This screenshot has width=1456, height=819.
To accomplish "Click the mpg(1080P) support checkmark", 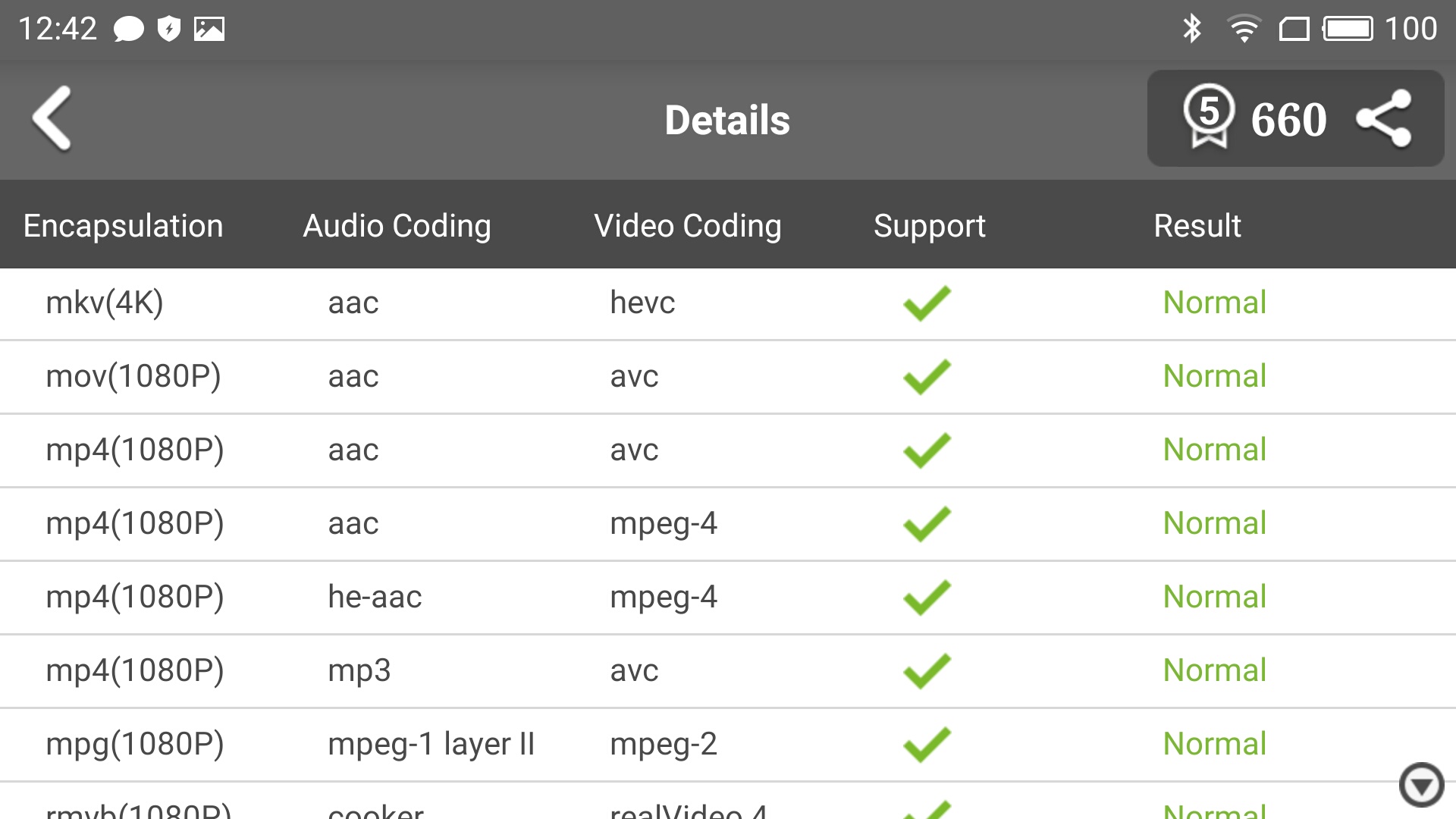I will click(x=927, y=745).
